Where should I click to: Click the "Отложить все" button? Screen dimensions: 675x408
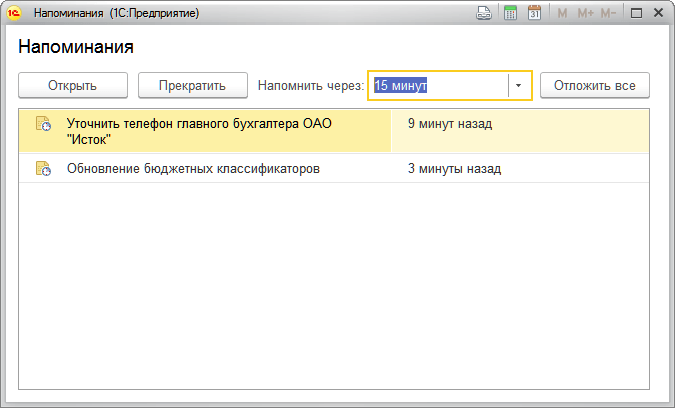[x=594, y=86]
